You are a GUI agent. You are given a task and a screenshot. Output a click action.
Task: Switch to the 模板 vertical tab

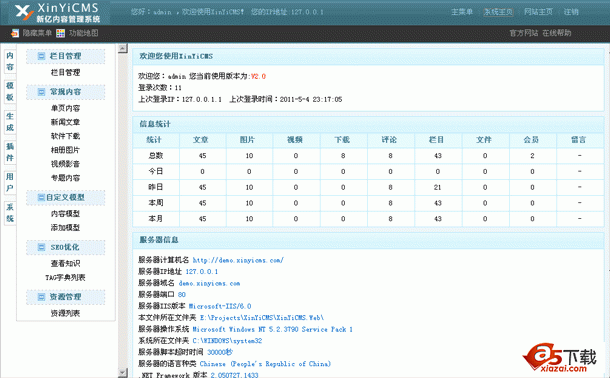click(x=10, y=92)
